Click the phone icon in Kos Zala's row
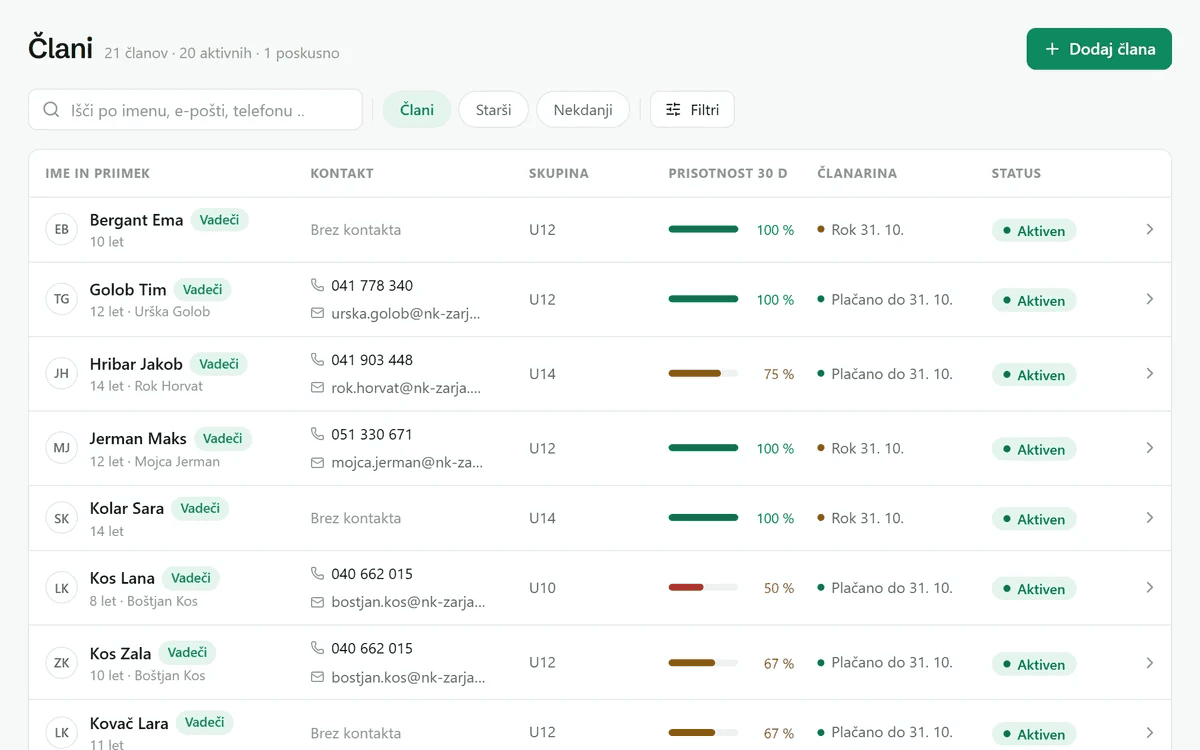 pos(318,648)
